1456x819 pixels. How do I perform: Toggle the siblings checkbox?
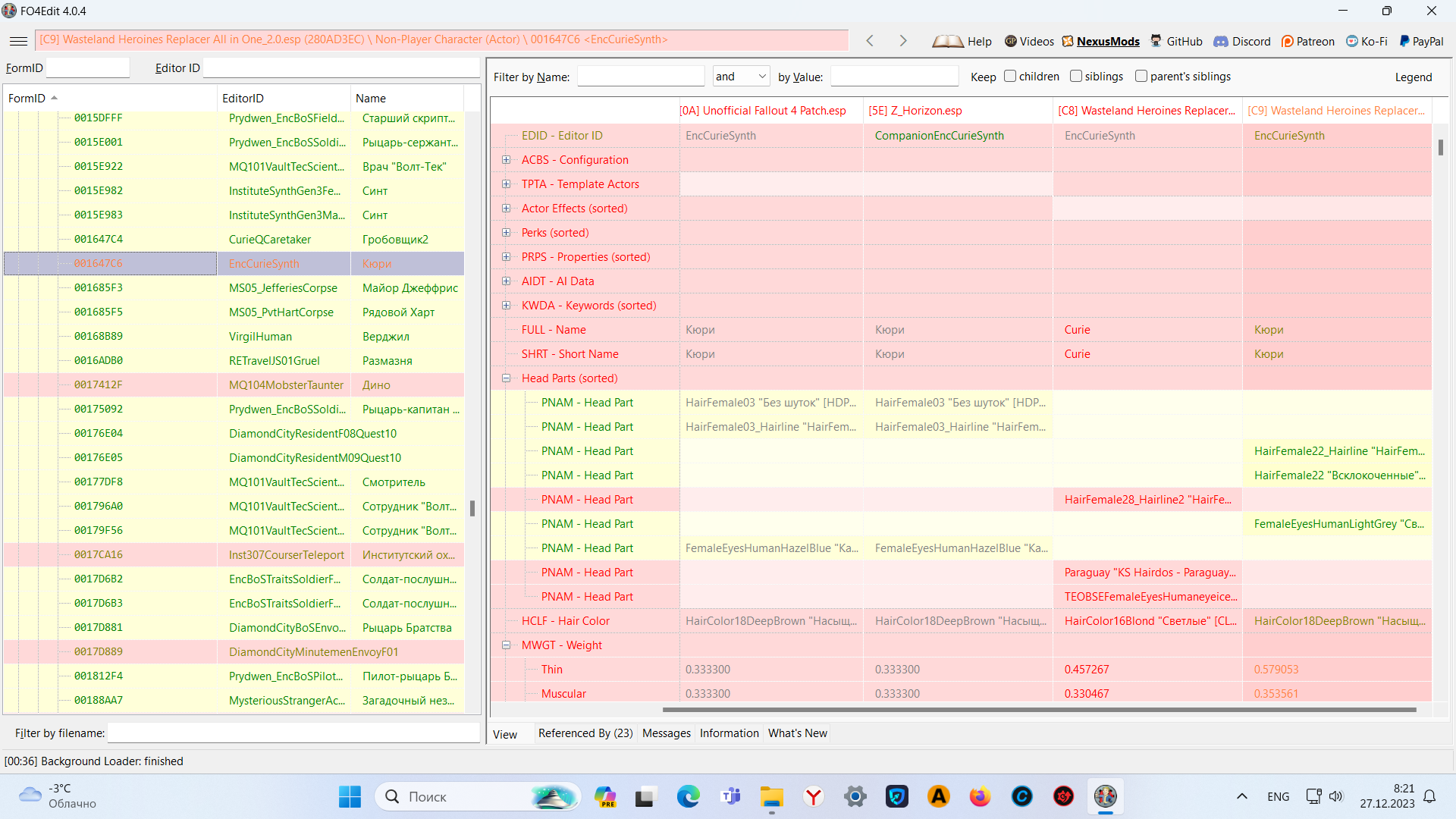tap(1075, 77)
